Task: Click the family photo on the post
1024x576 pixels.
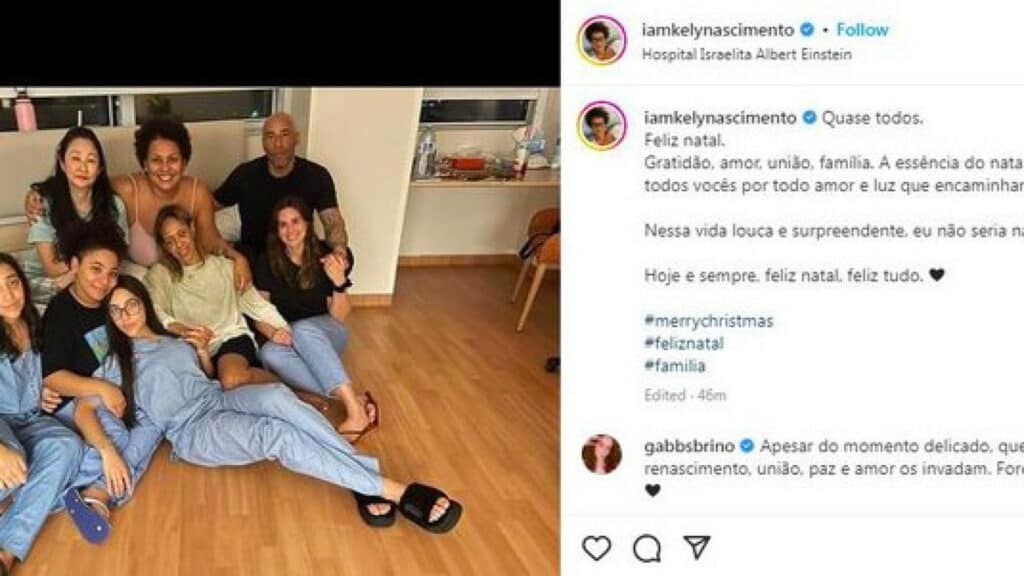Action: (280, 331)
